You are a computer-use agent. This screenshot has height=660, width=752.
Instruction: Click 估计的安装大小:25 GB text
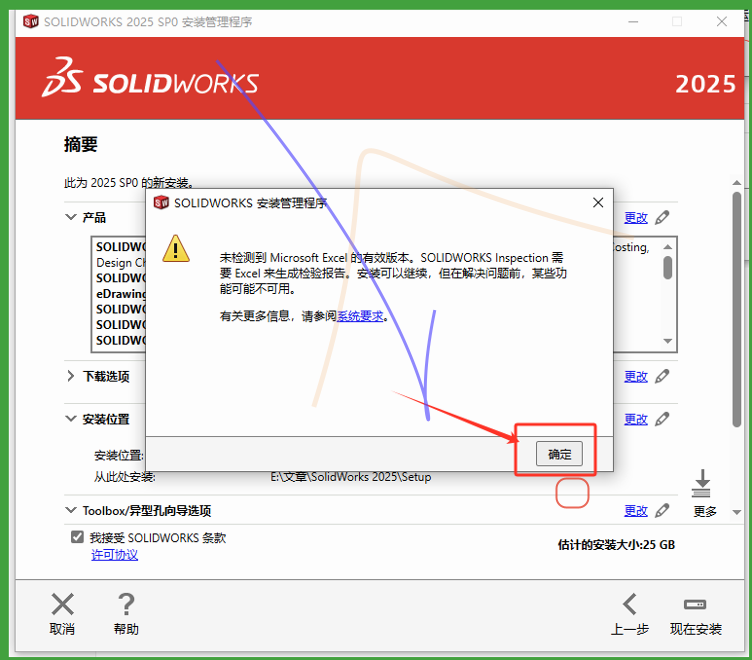[x=616, y=545]
